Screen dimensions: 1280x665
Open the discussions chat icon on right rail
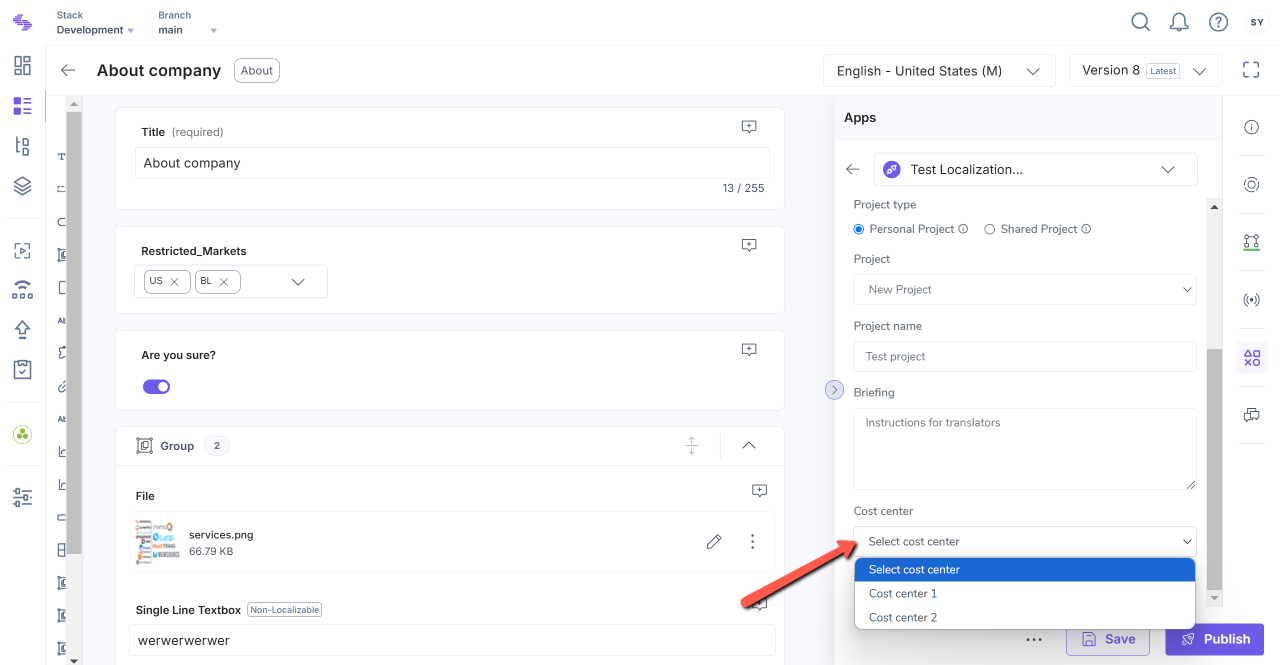coord(1251,415)
